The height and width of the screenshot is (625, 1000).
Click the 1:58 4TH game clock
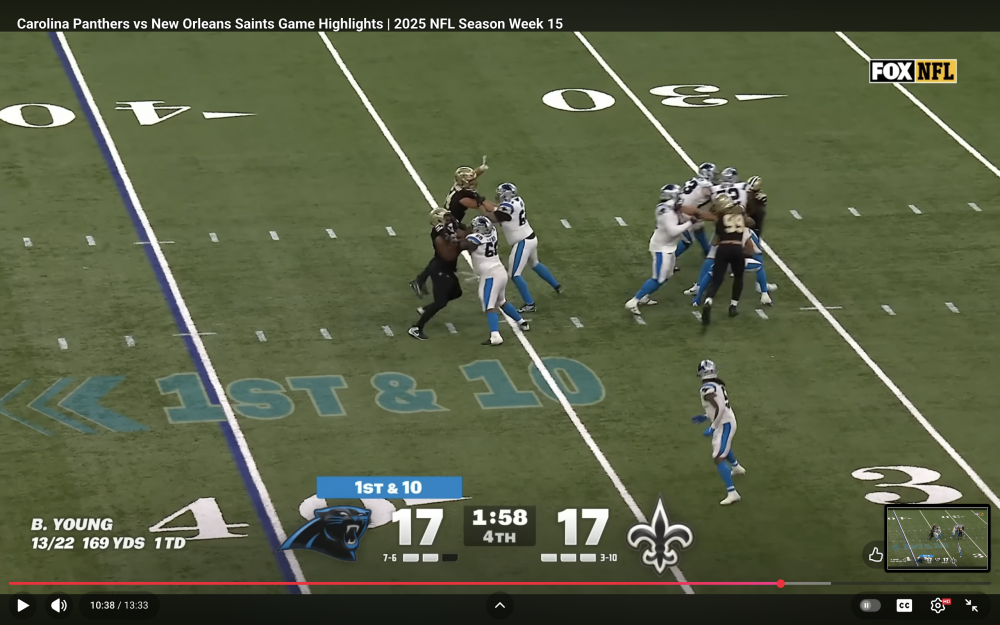[499, 526]
